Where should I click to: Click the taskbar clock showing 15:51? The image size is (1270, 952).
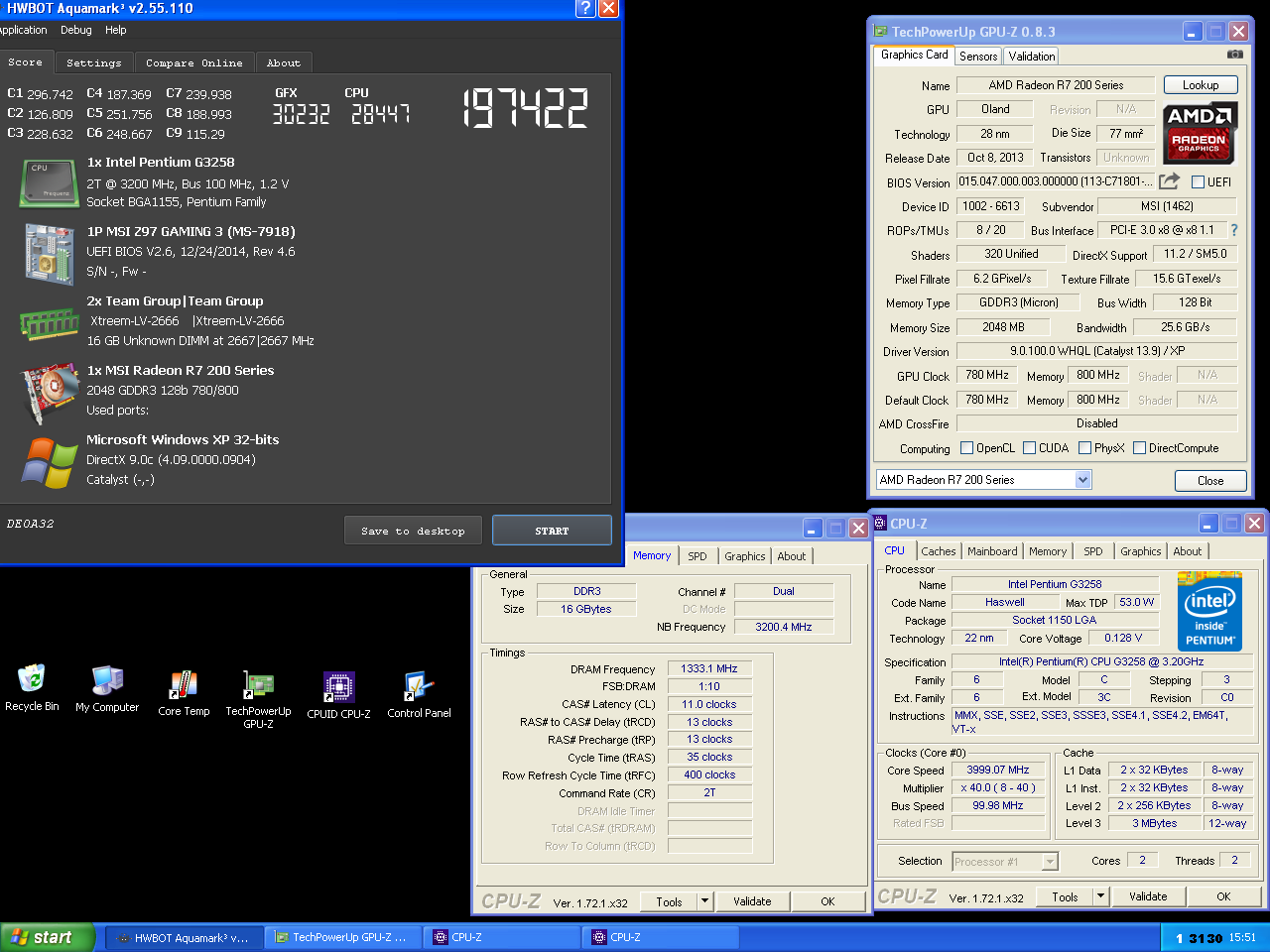(x=1242, y=937)
